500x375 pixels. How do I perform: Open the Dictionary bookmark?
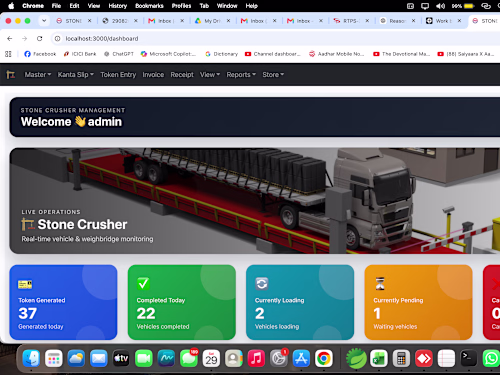[x=222, y=54]
